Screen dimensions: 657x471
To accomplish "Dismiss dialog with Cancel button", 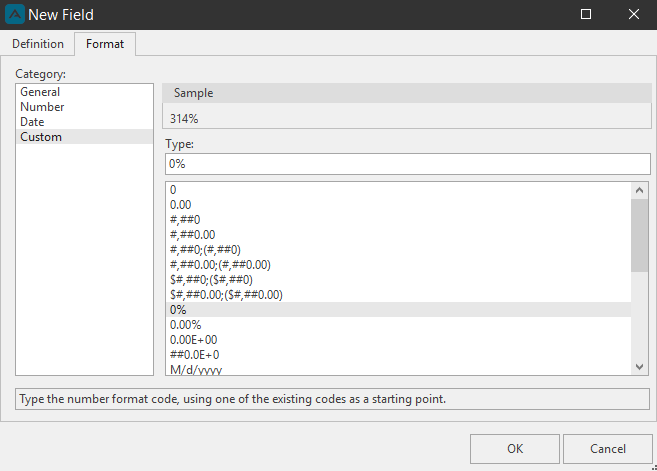I will click(x=608, y=449).
